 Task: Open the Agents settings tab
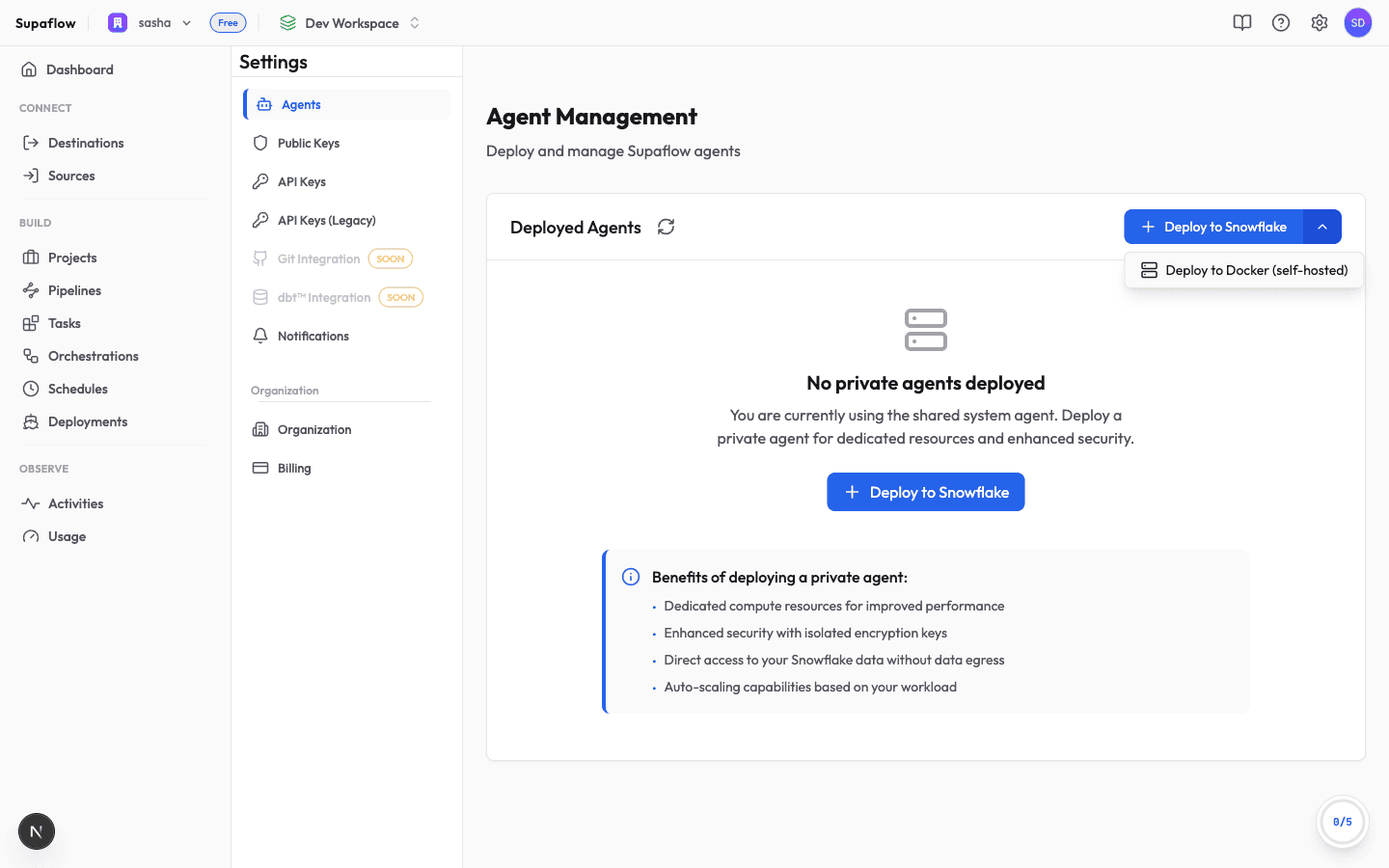click(x=347, y=104)
